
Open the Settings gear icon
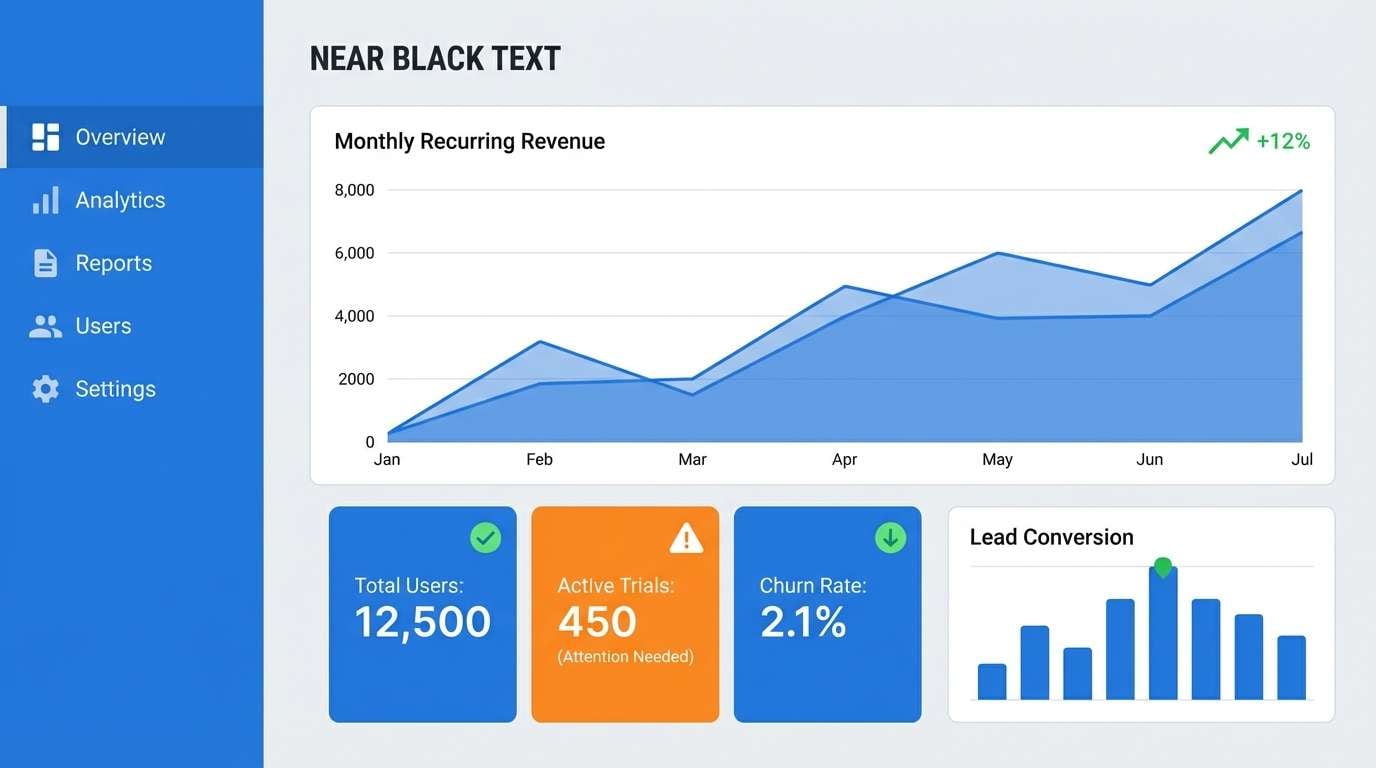[45, 388]
